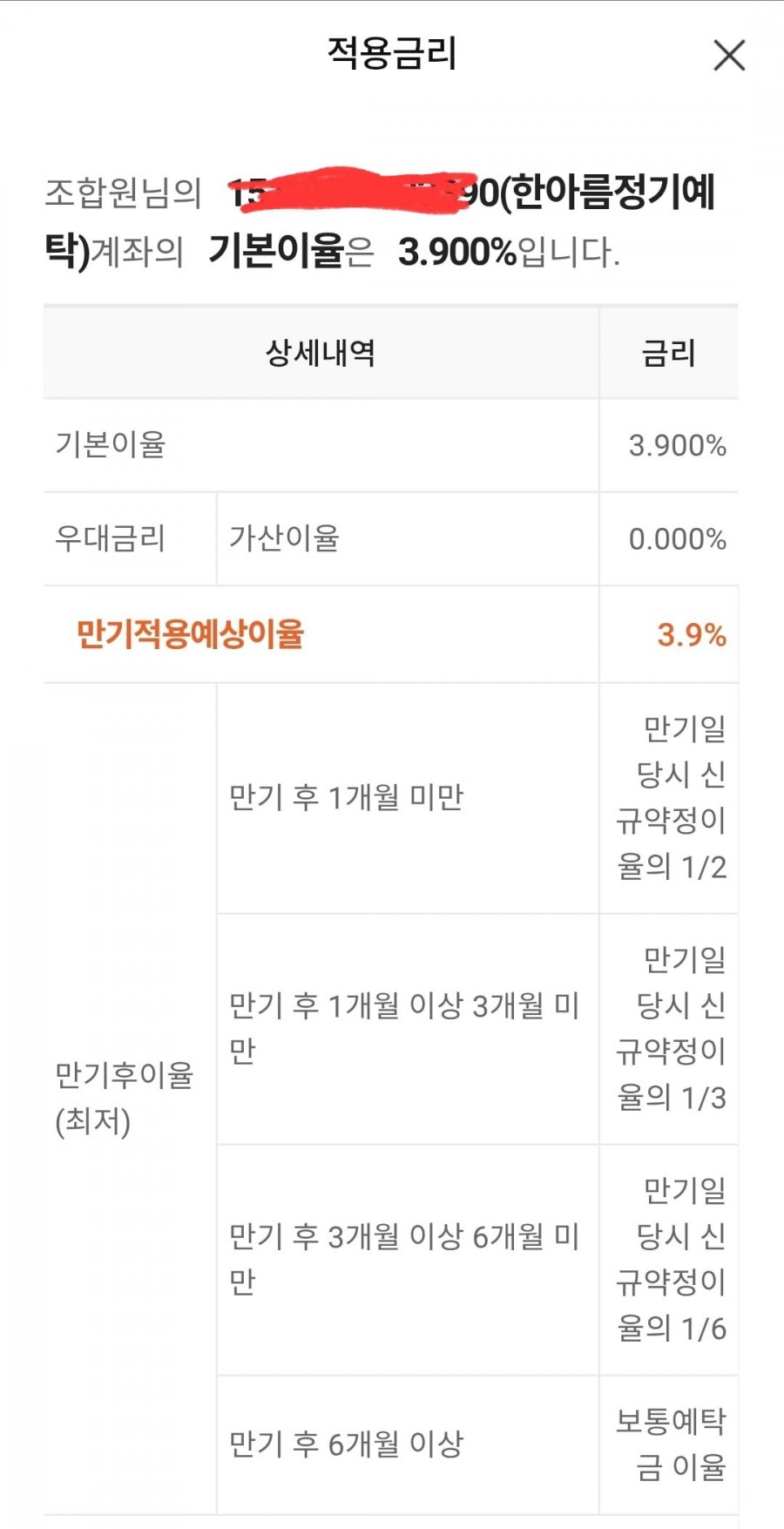Tap the 3.900% base rate value
Image resolution: width=784 pixels, height=1529 pixels.
(x=678, y=445)
